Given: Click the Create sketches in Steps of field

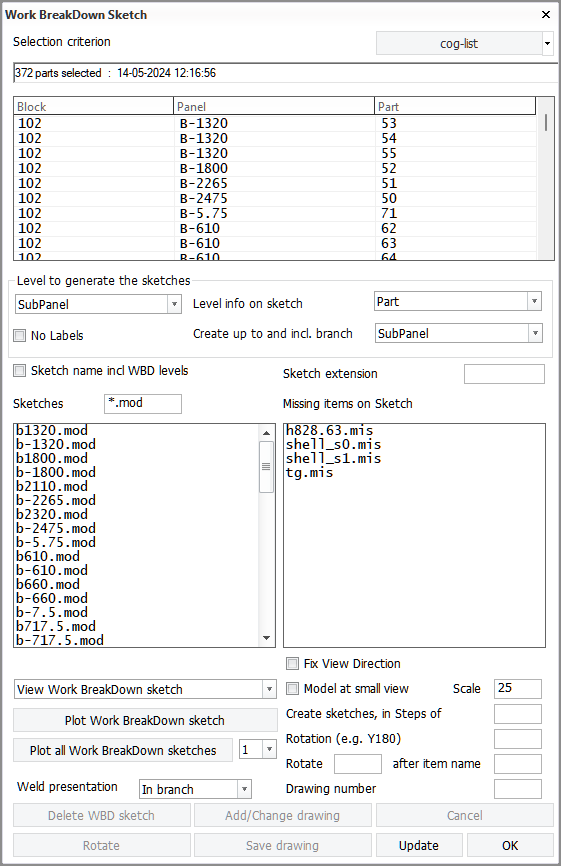Looking at the screenshot, I should point(518,714).
